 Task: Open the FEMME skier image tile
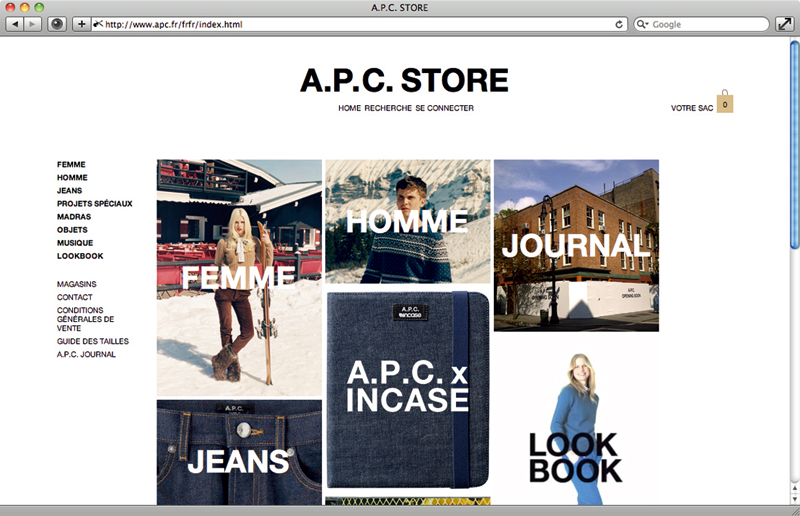click(239, 278)
